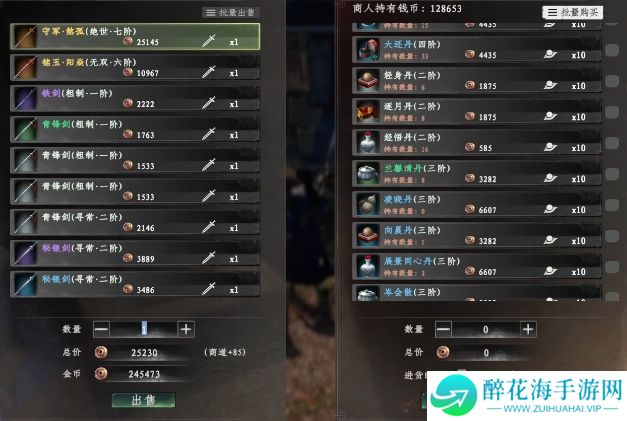The image size is (627, 421).
Task: Select the 秘银剑 row priced 3889
Action: click(135, 253)
